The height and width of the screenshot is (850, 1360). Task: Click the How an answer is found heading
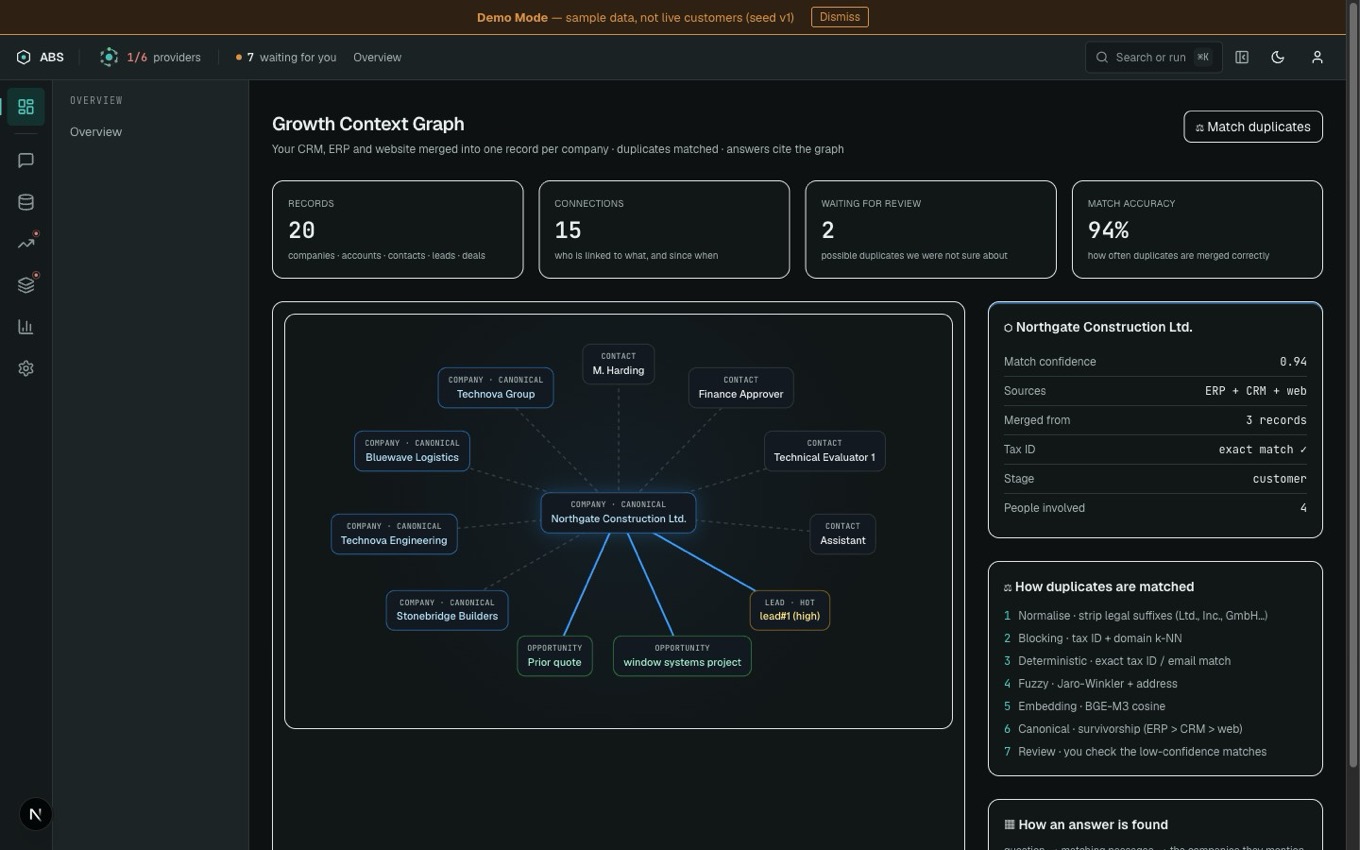pyautogui.click(x=1093, y=825)
